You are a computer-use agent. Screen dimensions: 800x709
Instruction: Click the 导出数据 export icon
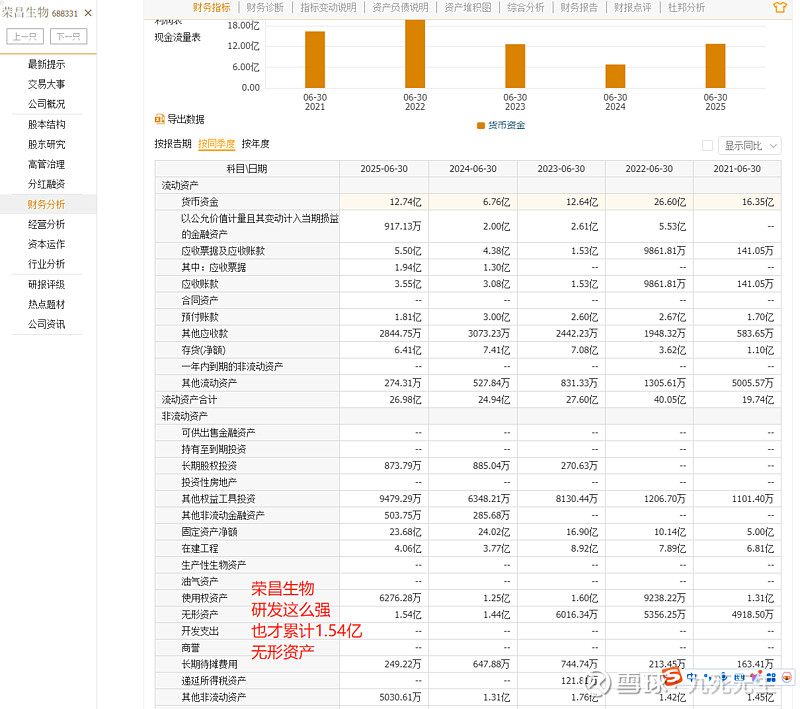coord(159,119)
